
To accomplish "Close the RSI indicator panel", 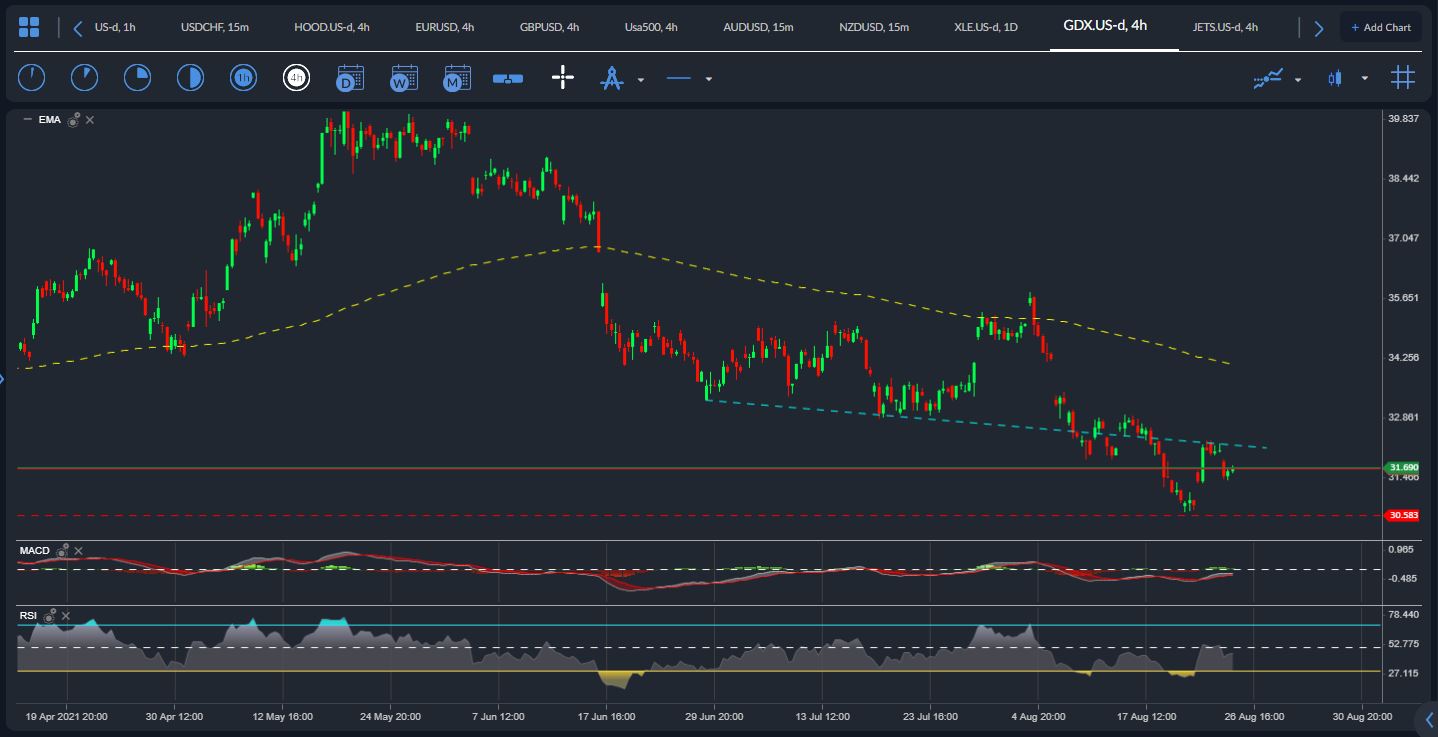I will coord(66,615).
